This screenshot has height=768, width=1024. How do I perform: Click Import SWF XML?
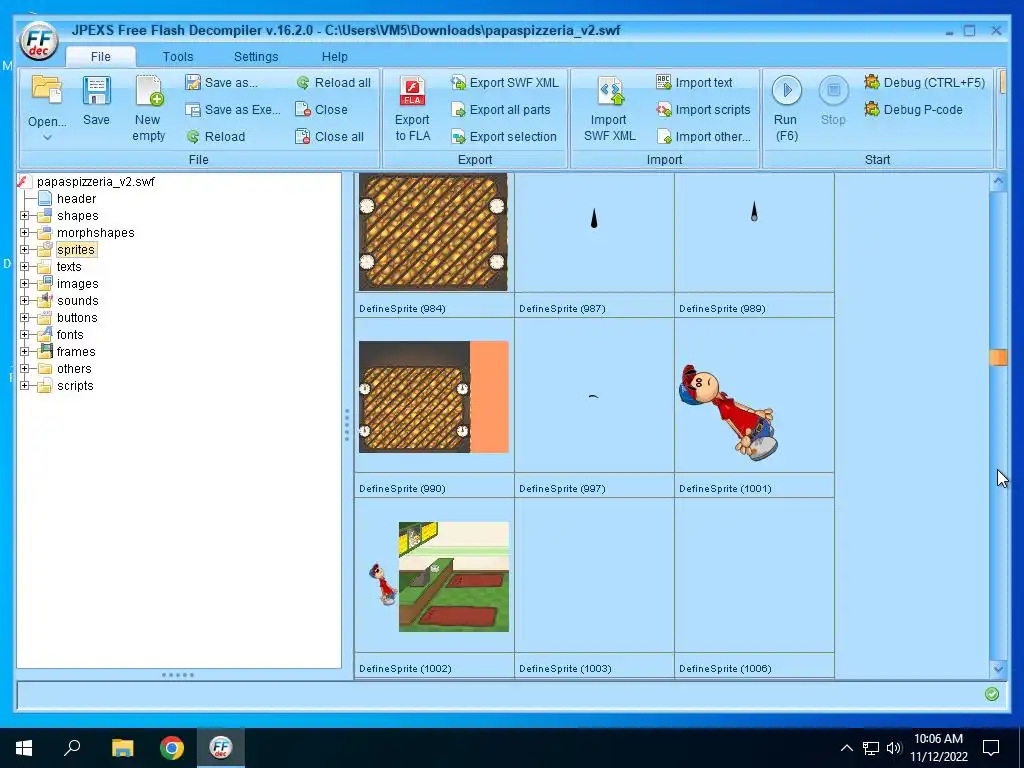click(609, 108)
